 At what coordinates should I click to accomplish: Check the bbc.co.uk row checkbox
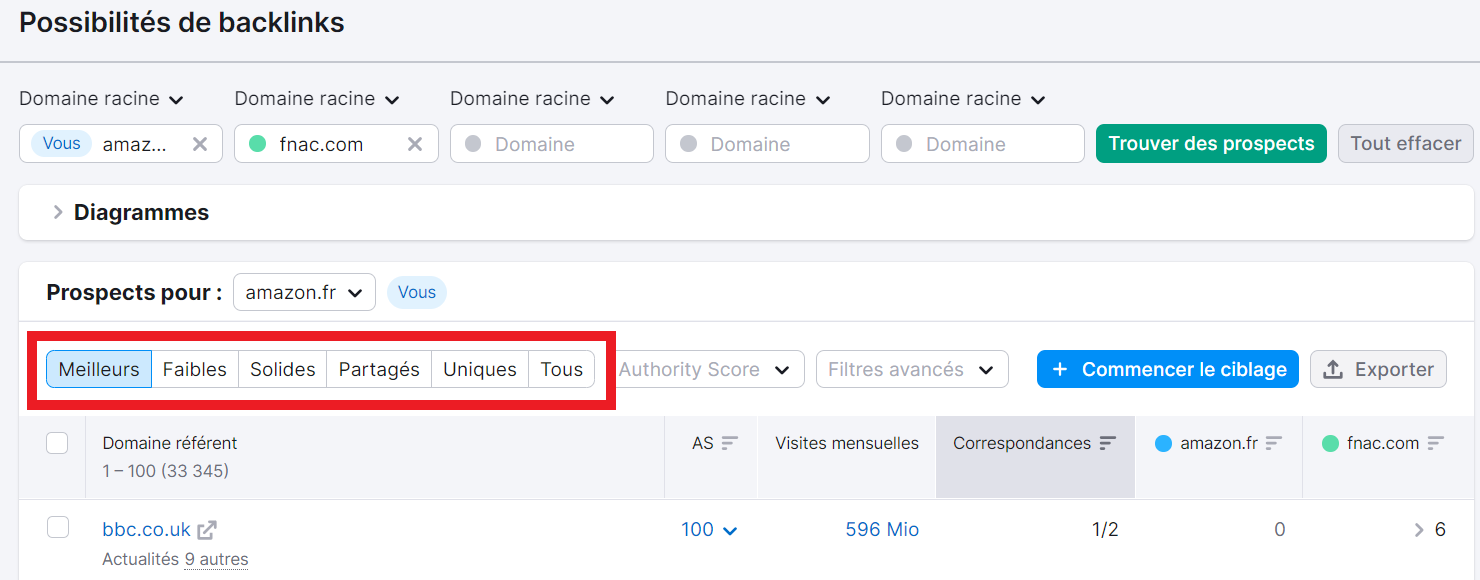[x=57, y=527]
